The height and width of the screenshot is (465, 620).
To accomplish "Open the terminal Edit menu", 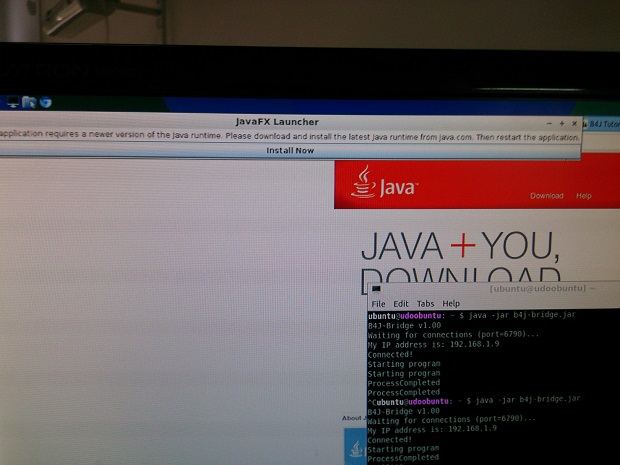I will [401, 304].
